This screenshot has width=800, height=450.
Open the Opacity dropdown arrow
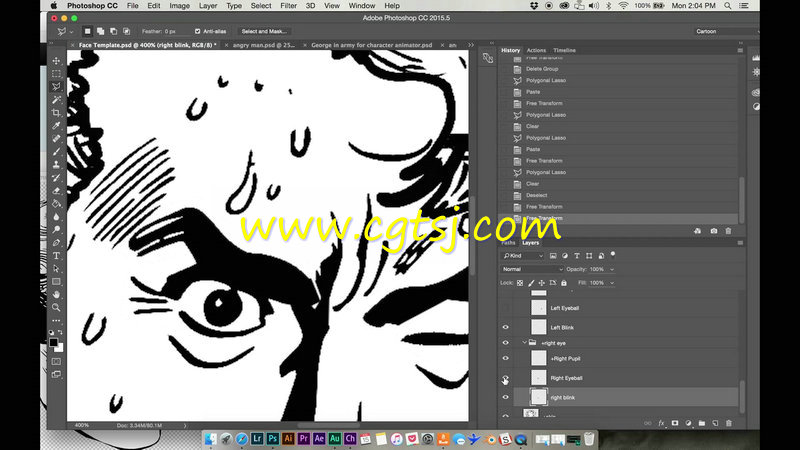point(612,269)
